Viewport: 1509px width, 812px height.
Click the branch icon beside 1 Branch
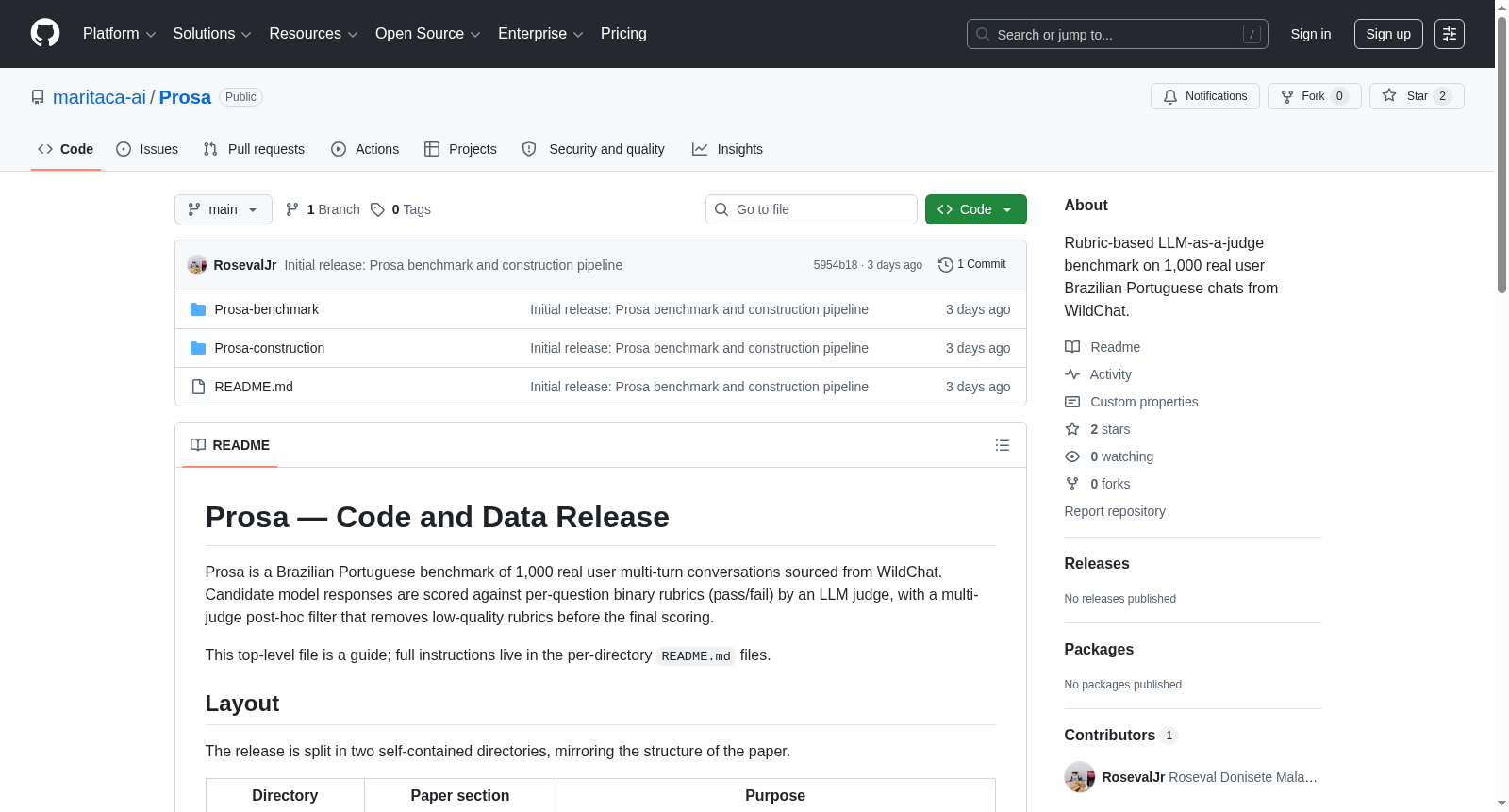click(292, 209)
